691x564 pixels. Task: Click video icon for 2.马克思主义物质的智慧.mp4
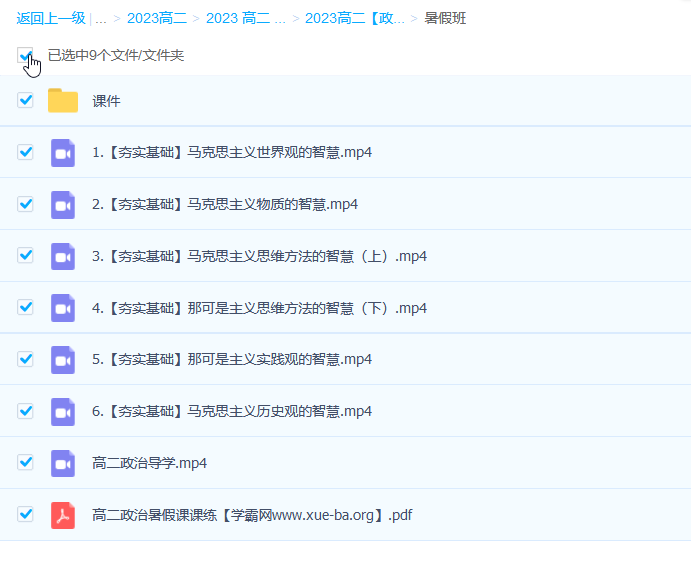tap(63, 205)
